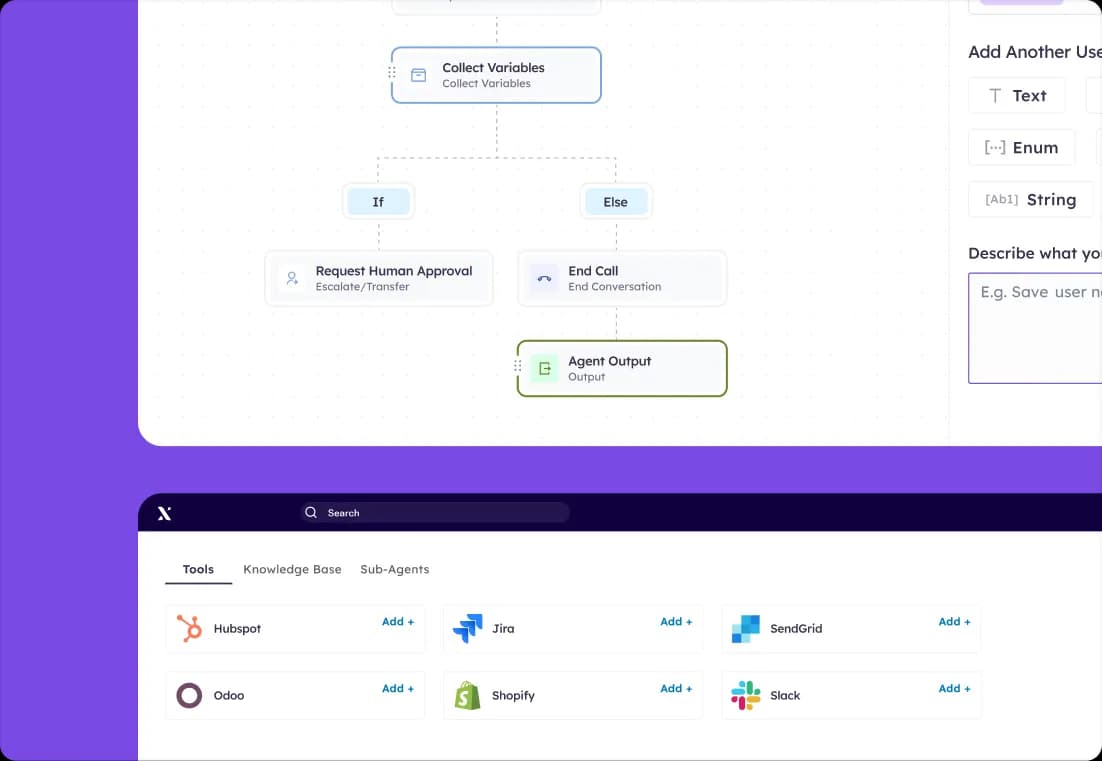Open the Sub-Agents tab
Viewport: 1102px width, 761px height.
click(395, 568)
